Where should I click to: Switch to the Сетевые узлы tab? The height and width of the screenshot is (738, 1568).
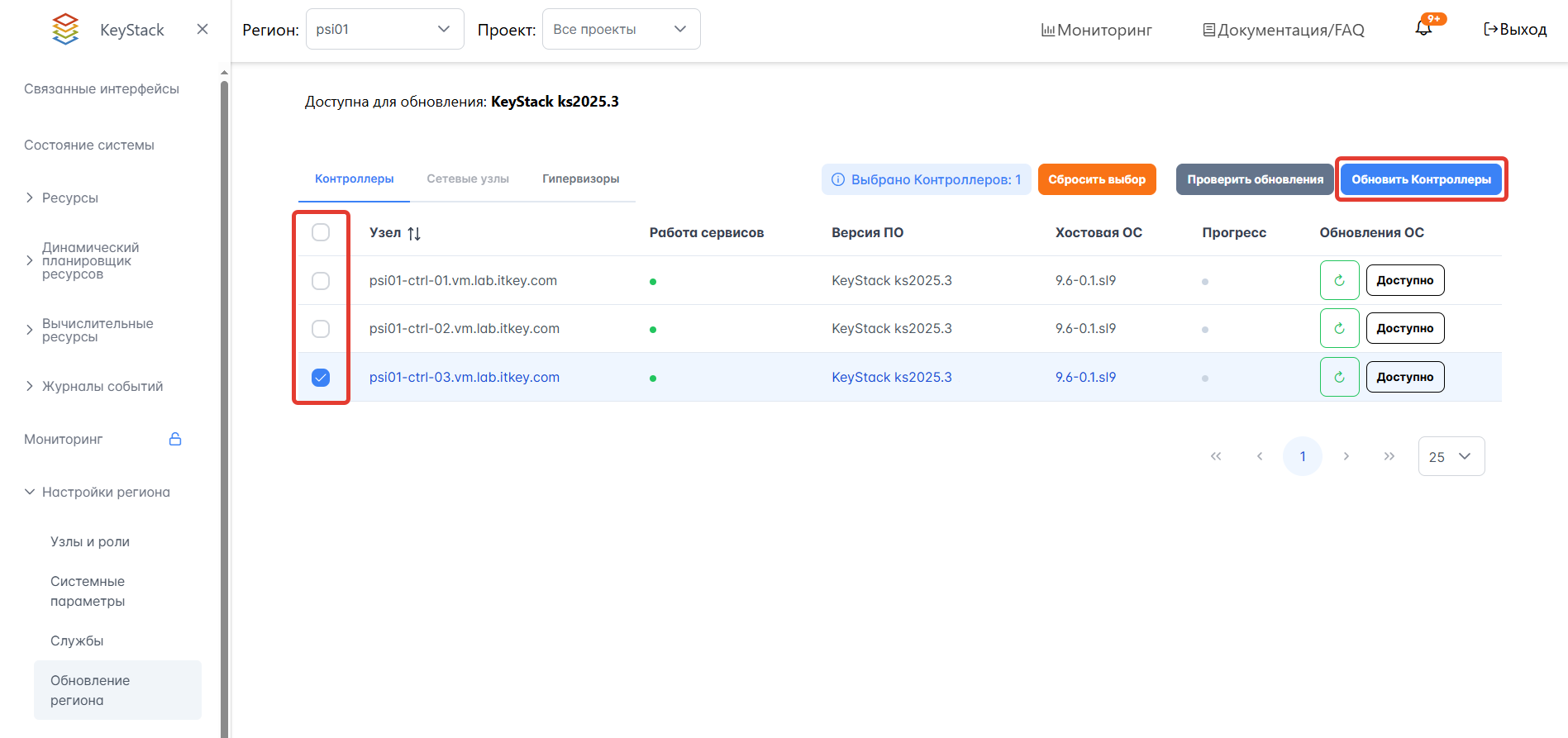(468, 179)
